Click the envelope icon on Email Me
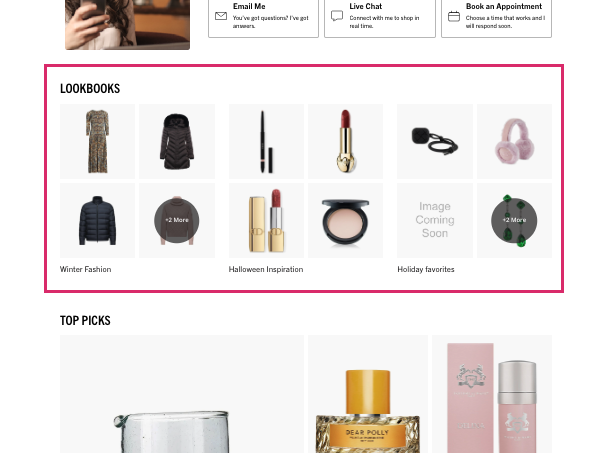The image size is (606, 453). coord(221,16)
